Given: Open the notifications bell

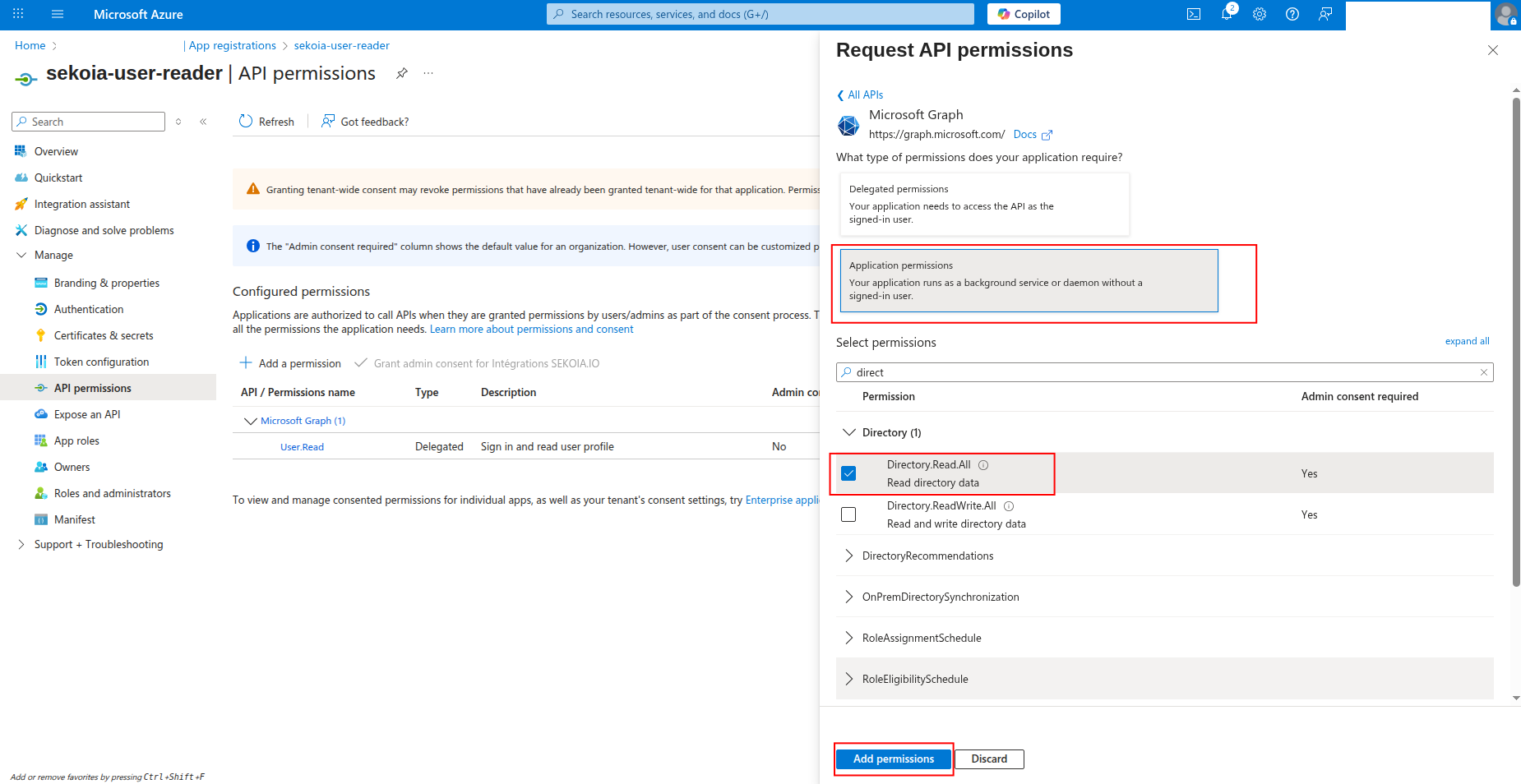Looking at the screenshot, I should 1226,14.
